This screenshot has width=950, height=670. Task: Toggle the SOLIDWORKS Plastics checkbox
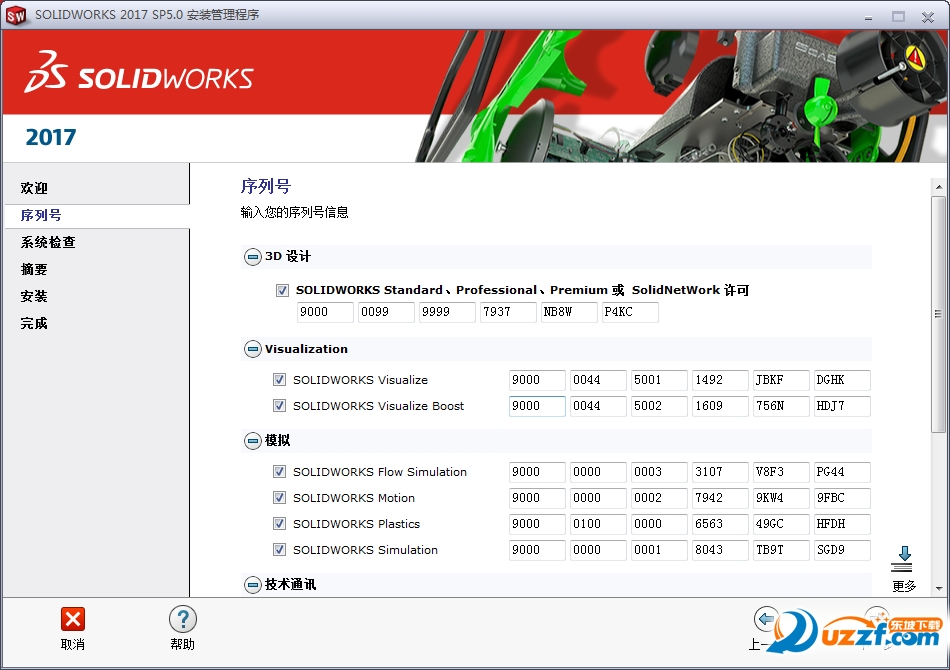(279, 523)
